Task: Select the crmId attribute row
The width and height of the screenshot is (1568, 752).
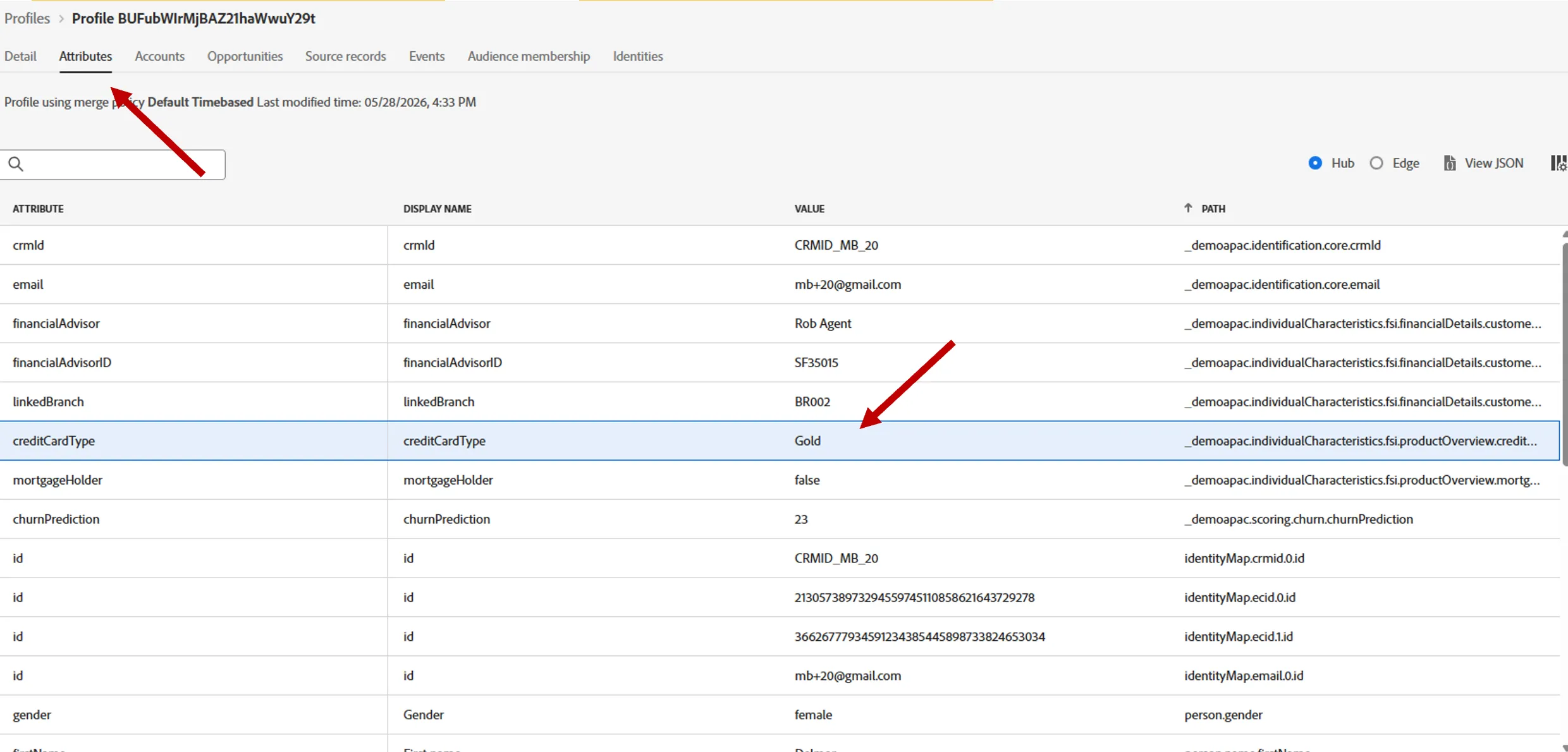Action: 780,245
